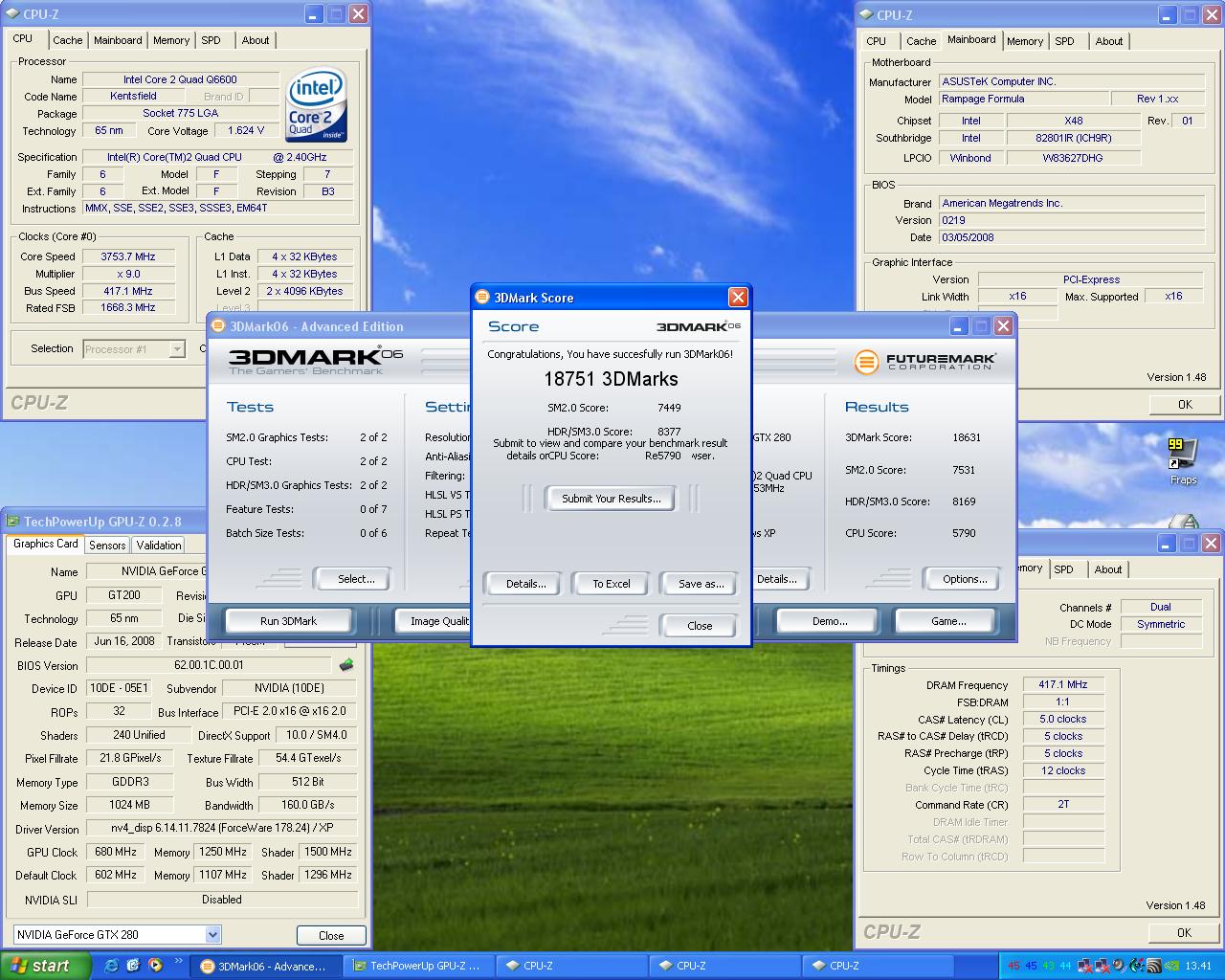This screenshot has height=980, width=1225.
Task: Click the 3DMark Score dialog title icon
Action: pyautogui.click(x=482, y=298)
